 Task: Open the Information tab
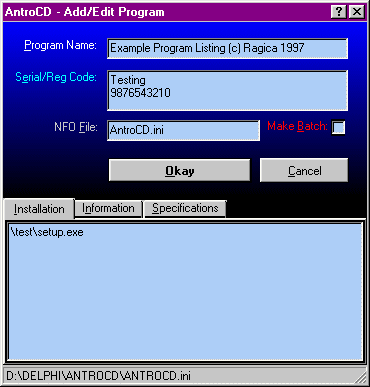(108, 208)
